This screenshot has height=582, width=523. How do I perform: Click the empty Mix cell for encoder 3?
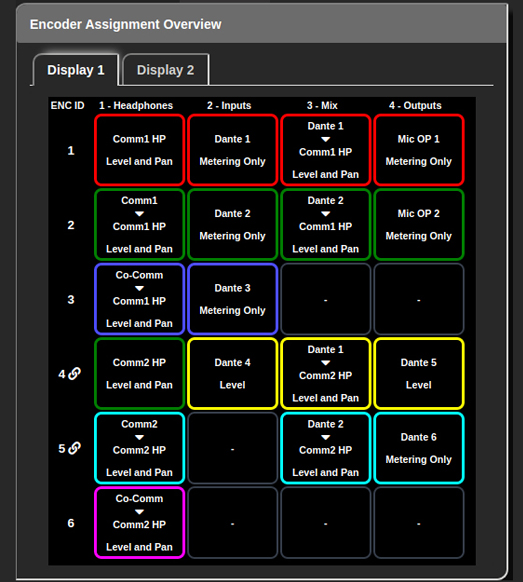point(326,299)
